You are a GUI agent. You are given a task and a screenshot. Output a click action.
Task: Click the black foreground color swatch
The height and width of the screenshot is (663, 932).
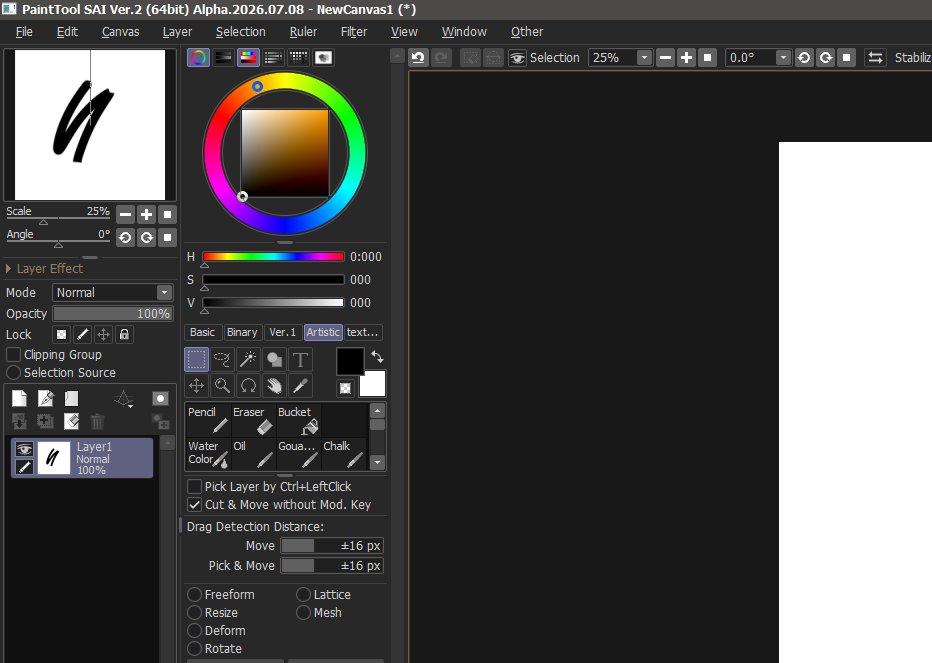350,361
